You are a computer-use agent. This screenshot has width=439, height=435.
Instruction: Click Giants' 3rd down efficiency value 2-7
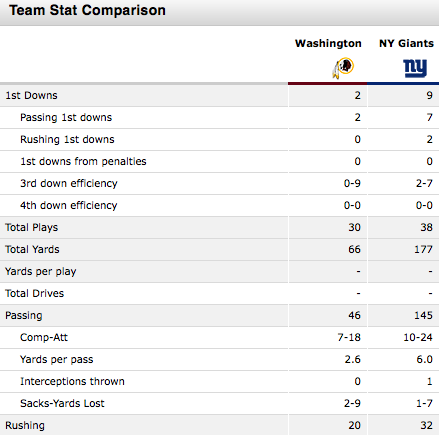coord(424,183)
